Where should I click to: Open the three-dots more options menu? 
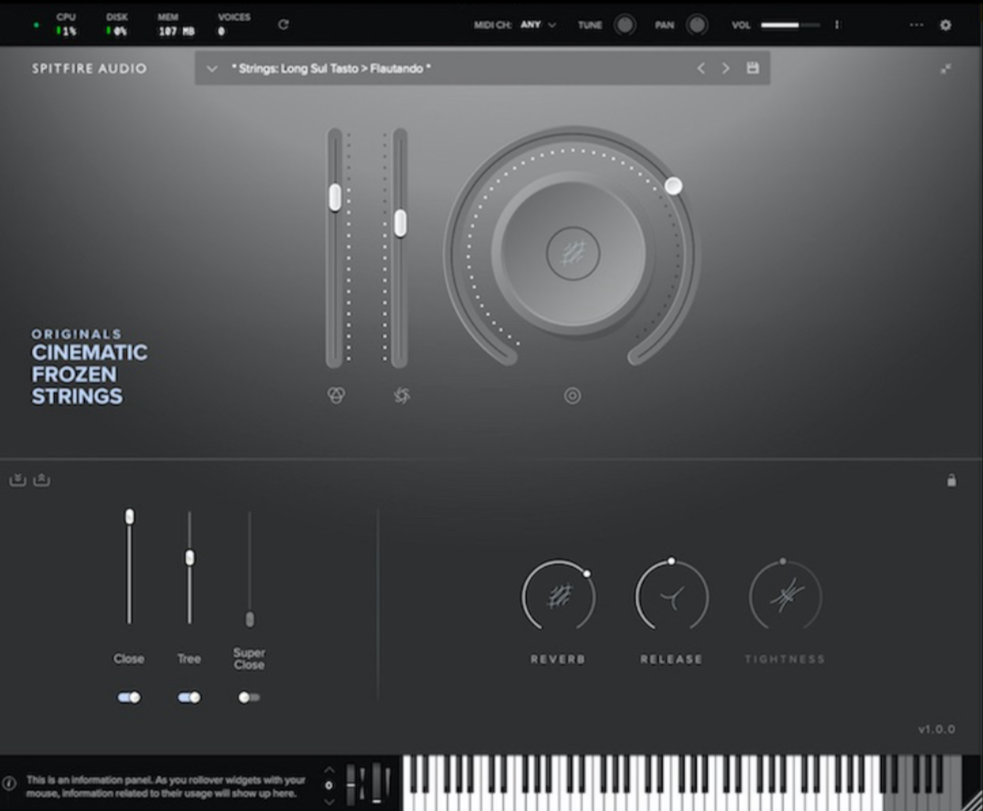[x=916, y=25]
